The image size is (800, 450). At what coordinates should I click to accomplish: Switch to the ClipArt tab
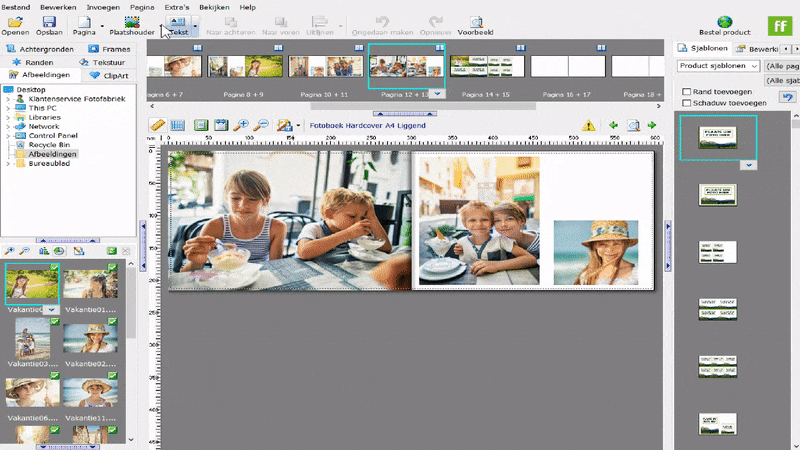[x=107, y=75]
